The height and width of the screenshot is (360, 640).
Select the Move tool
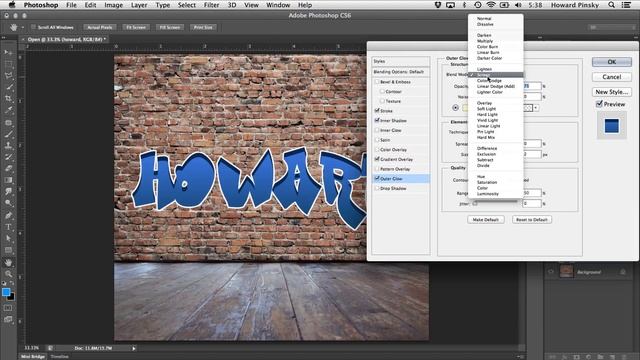[8, 52]
